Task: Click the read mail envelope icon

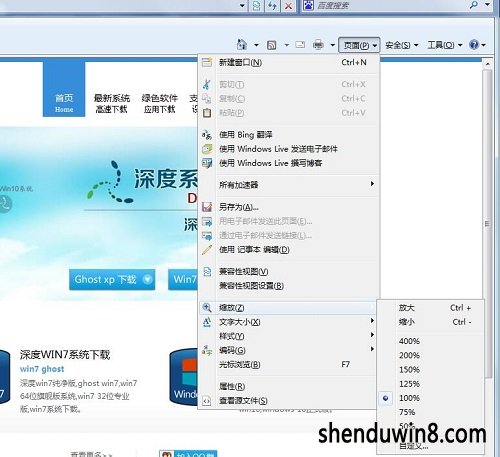Action: coord(300,44)
